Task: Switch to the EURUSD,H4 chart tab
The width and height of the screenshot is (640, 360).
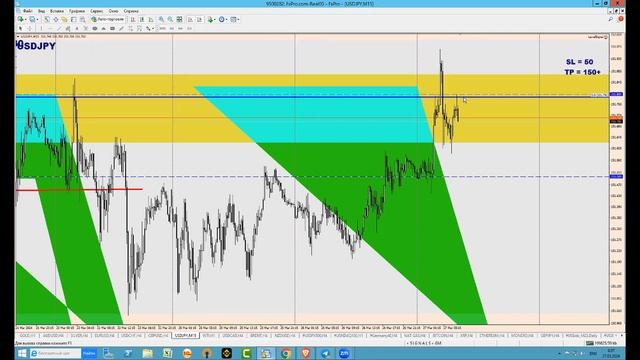Action: click(x=104, y=335)
